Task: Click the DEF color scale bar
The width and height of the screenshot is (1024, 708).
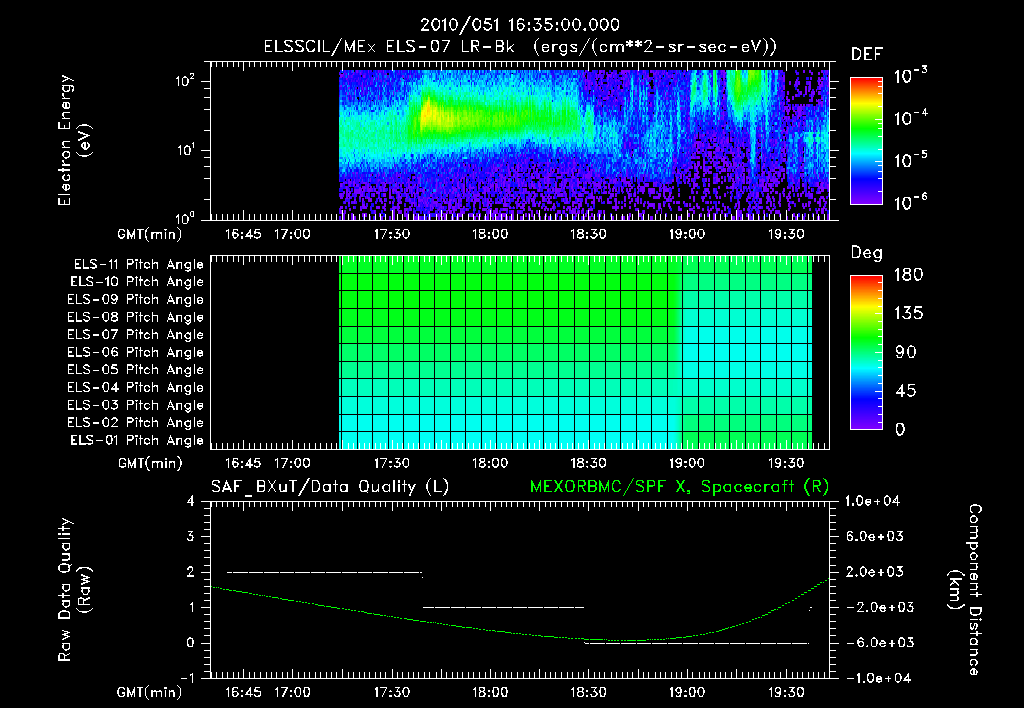Action: [x=866, y=141]
